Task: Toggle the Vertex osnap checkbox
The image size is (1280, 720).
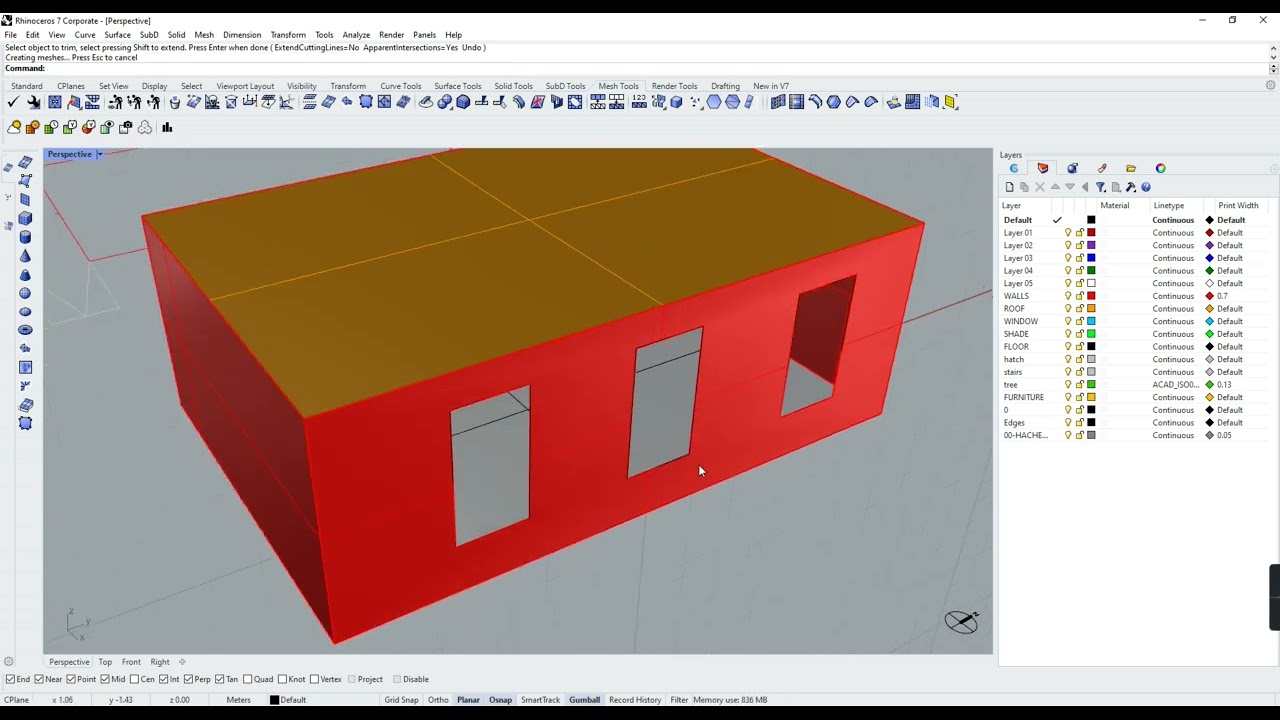Action: point(314,679)
